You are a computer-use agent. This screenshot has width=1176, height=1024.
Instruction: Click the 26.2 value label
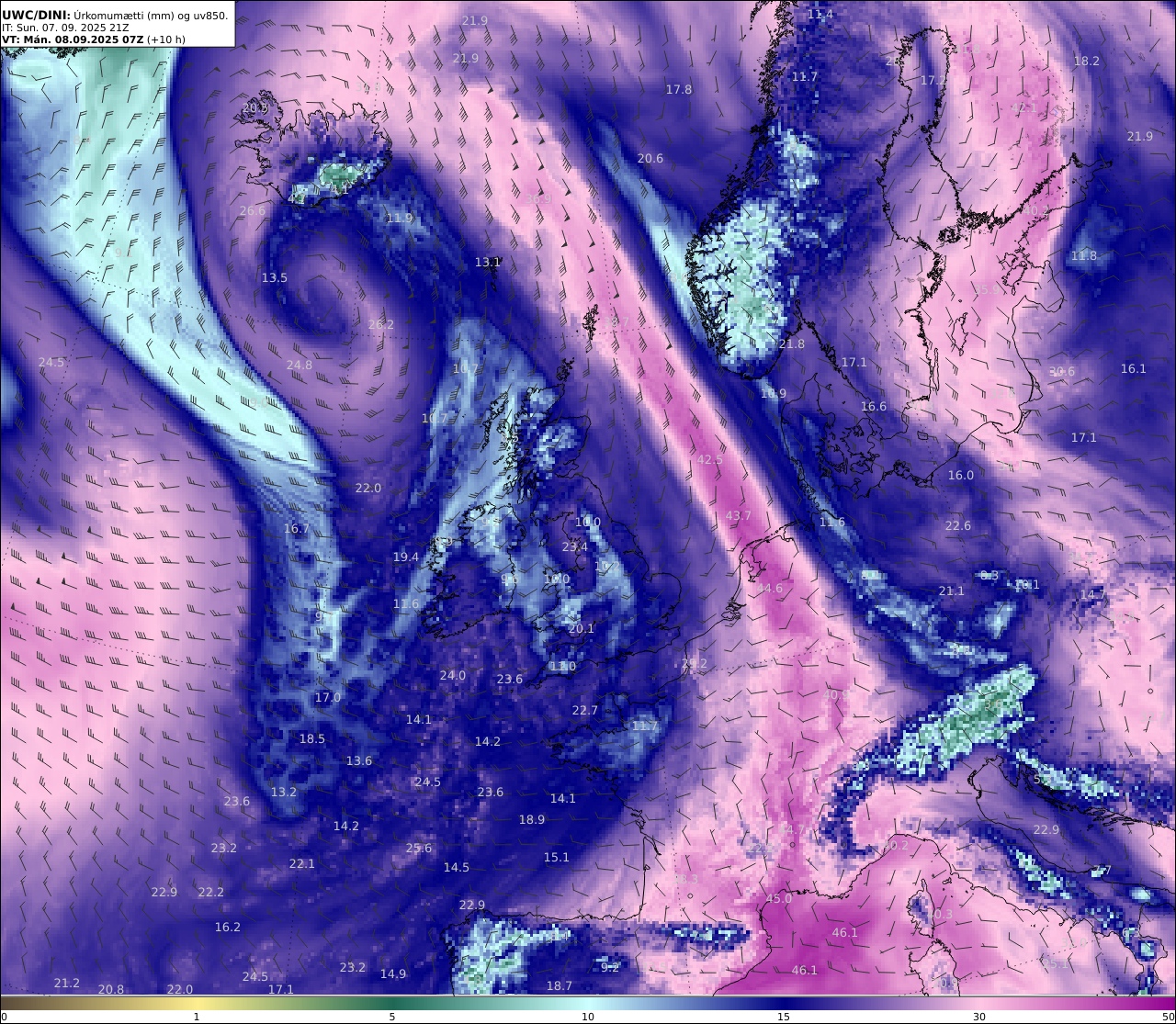[381, 324]
